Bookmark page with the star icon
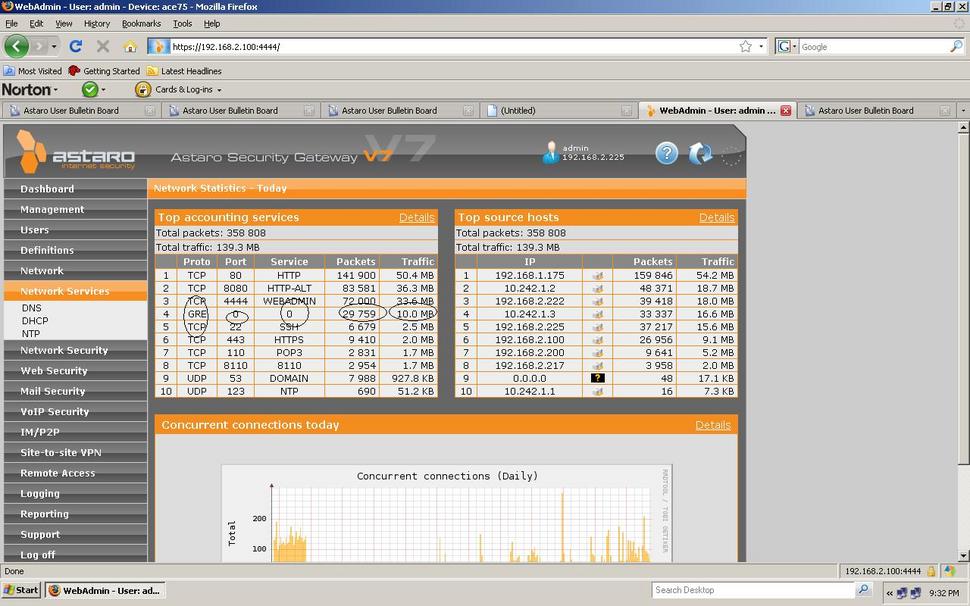 coord(745,46)
